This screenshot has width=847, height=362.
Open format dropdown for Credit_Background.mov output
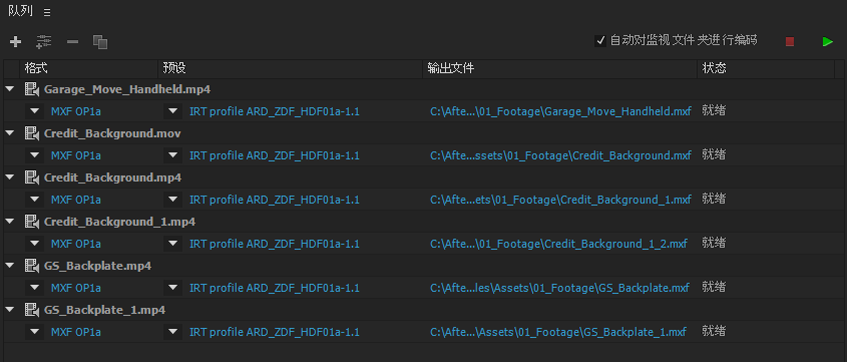35,156
